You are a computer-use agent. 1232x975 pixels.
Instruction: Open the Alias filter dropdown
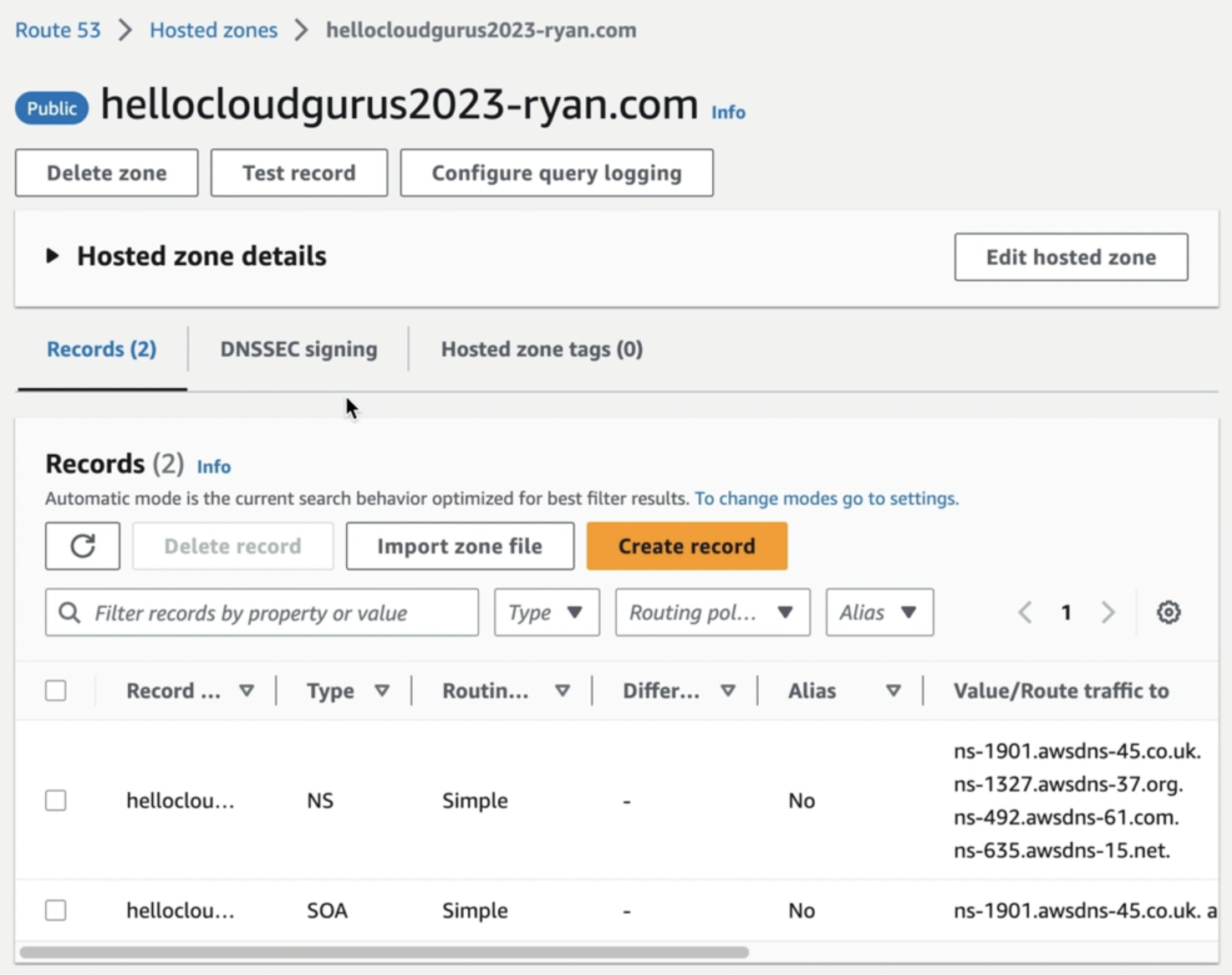click(879, 612)
